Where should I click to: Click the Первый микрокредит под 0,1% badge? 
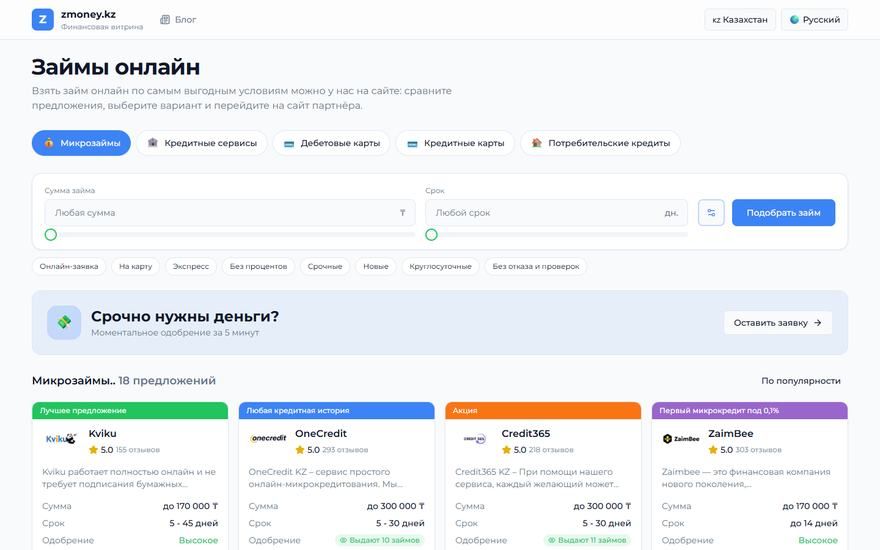tap(750, 410)
